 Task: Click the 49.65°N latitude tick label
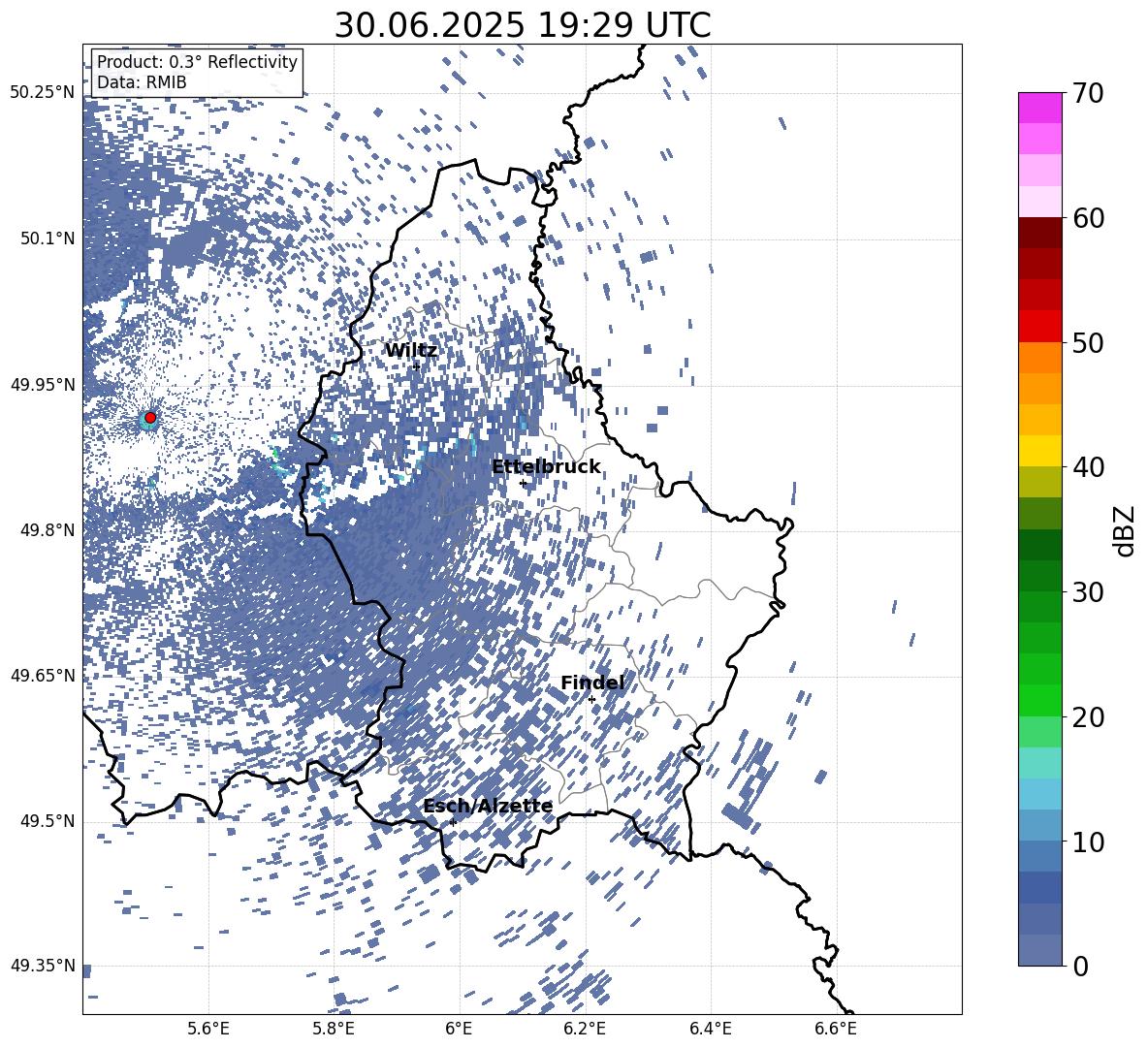tap(43, 676)
